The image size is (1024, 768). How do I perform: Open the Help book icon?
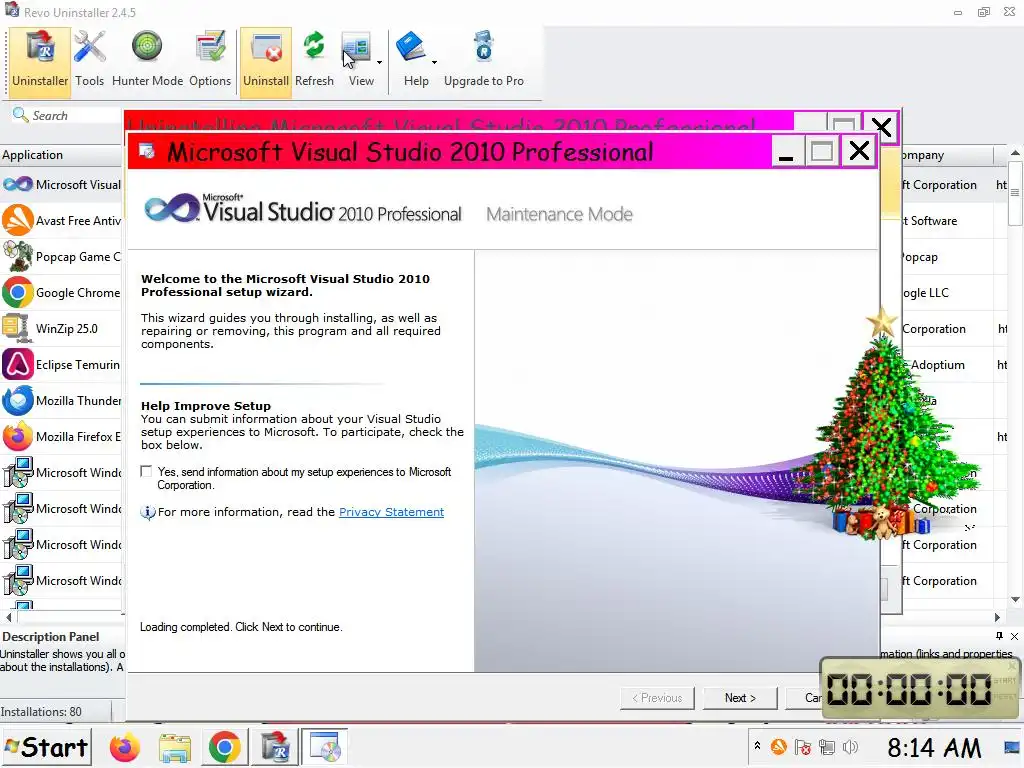[x=411, y=48]
